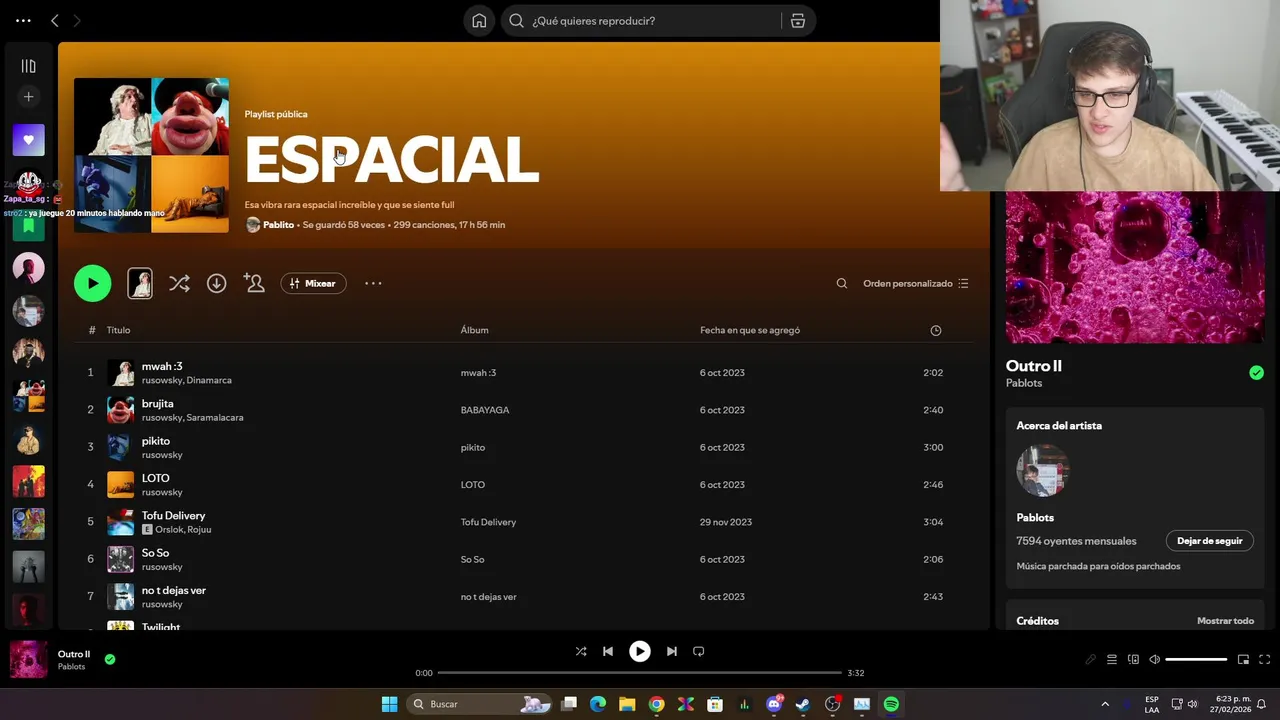Skip to previous track
The height and width of the screenshot is (720, 1280).
coord(608,651)
